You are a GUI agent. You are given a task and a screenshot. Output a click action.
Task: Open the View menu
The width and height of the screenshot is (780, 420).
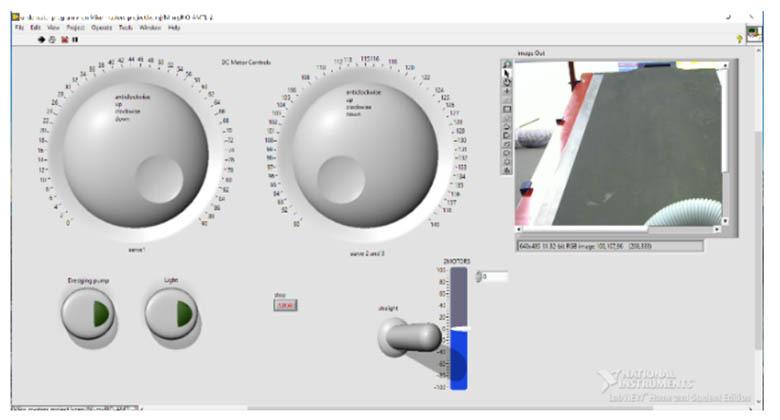point(53,27)
